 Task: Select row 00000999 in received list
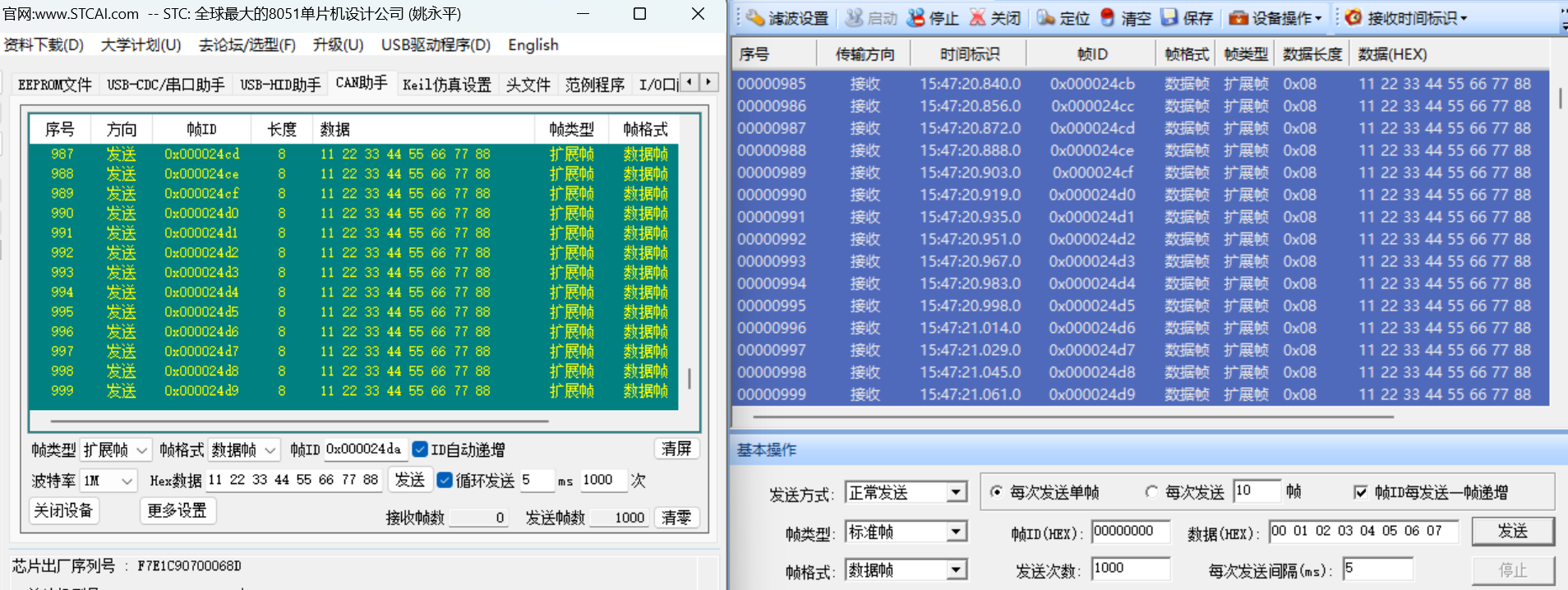(1141, 394)
